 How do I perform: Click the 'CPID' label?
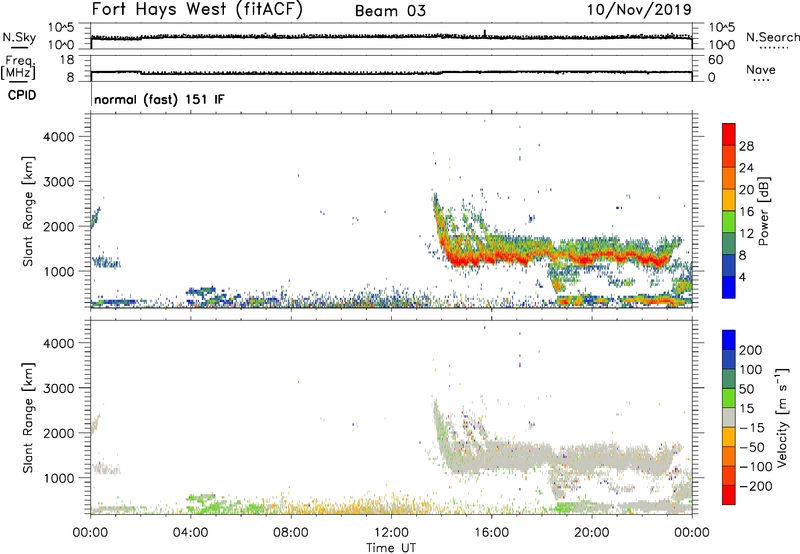(x=22, y=95)
